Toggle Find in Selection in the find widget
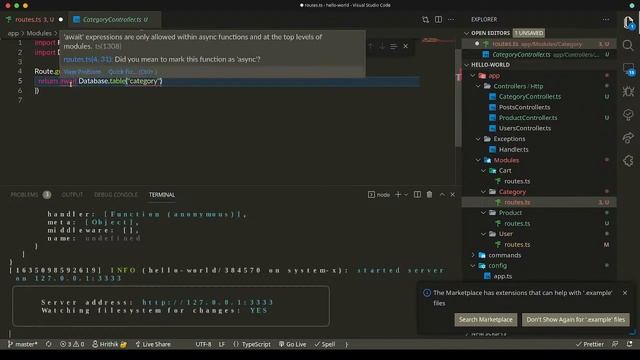 click(393, 46)
